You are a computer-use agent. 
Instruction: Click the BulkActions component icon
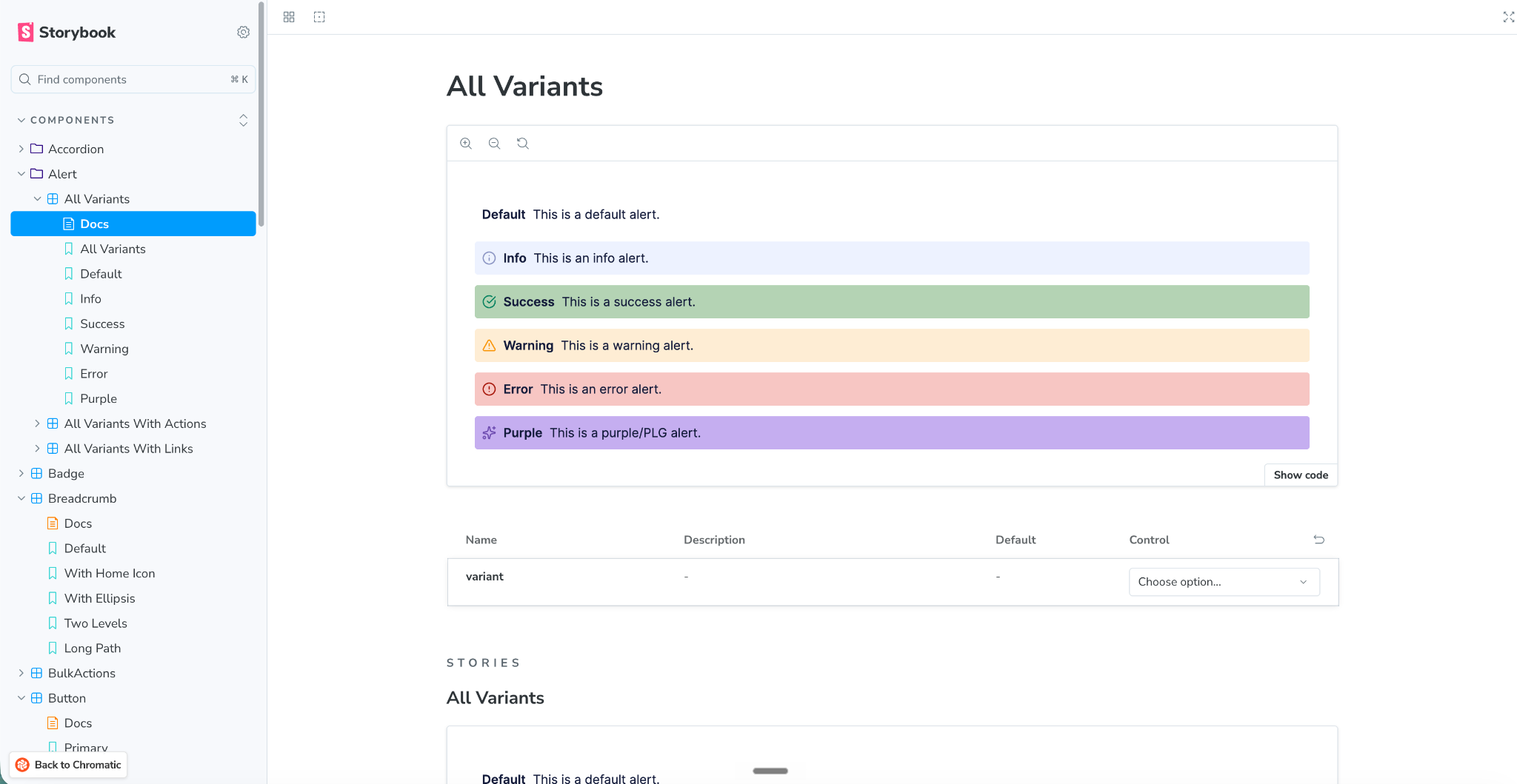[36, 673]
